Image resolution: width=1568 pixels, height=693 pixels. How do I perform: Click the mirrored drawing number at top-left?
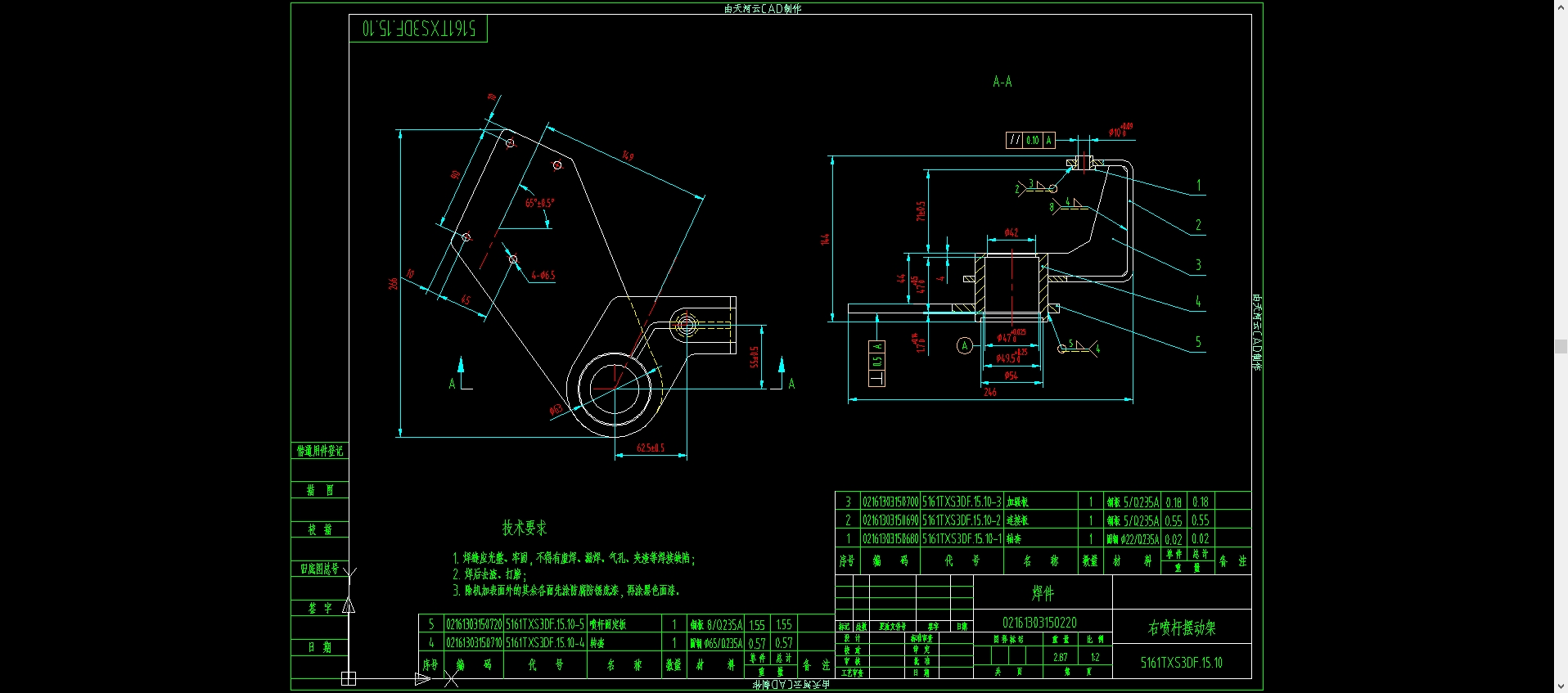click(418, 29)
